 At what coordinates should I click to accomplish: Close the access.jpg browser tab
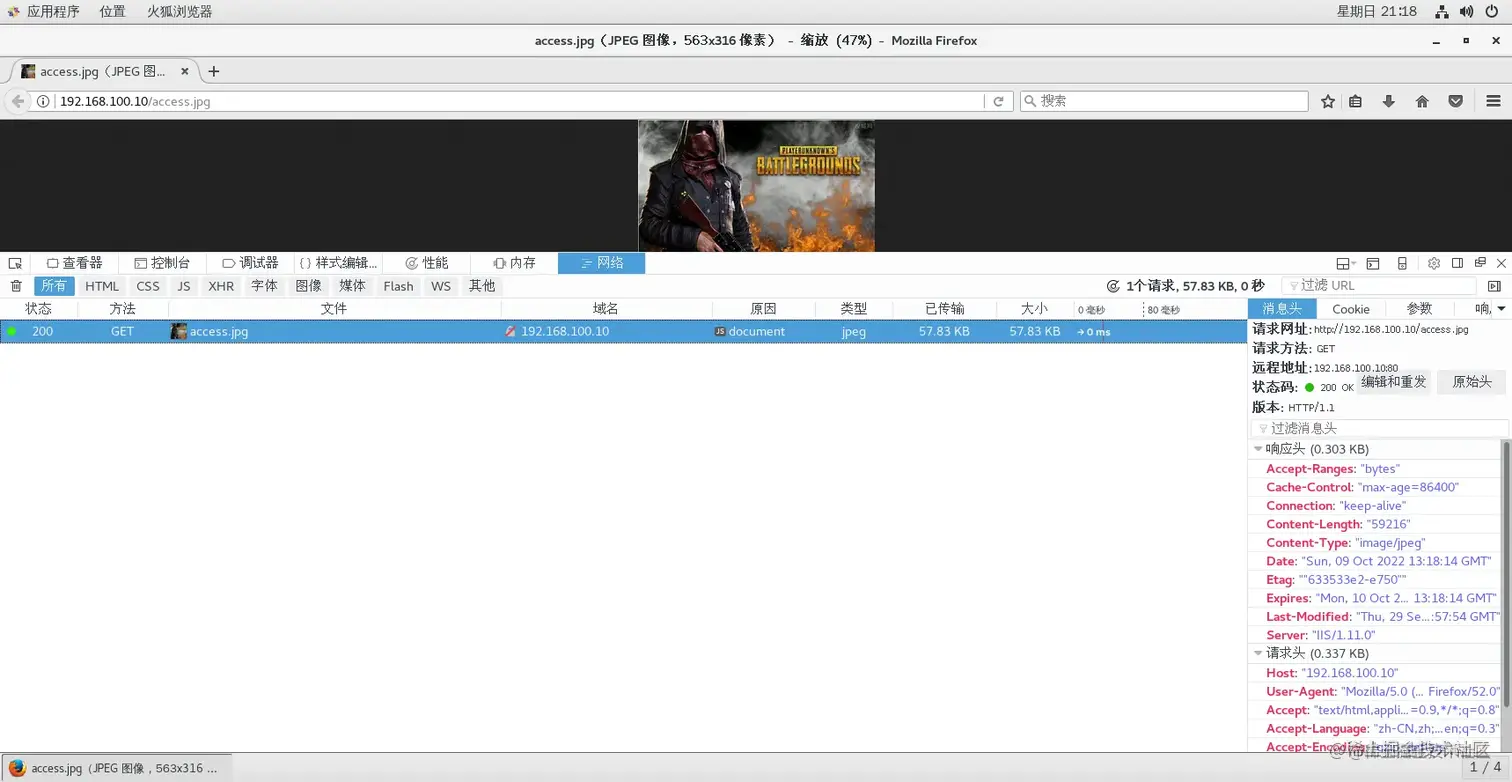185,71
